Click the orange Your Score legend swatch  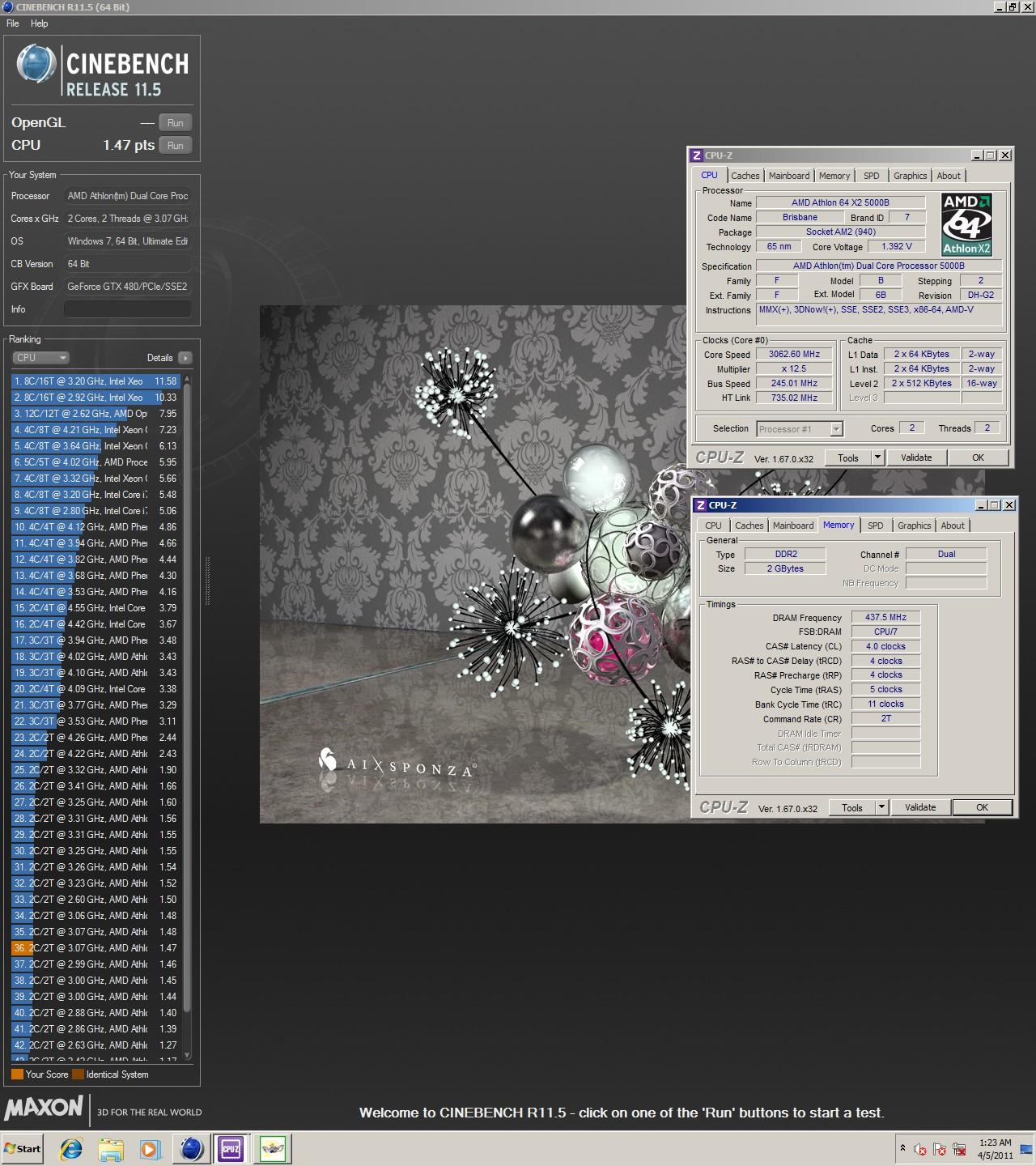click(x=17, y=1075)
